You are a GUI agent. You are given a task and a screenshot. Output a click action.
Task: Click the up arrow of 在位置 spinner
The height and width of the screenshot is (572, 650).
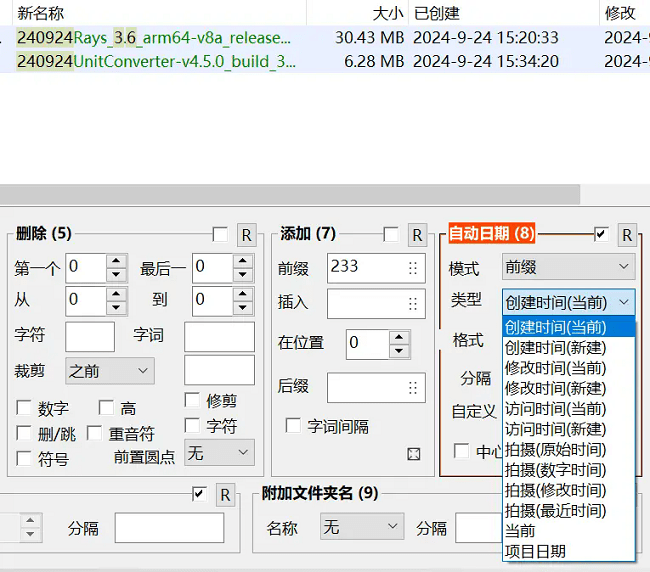pos(399,336)
